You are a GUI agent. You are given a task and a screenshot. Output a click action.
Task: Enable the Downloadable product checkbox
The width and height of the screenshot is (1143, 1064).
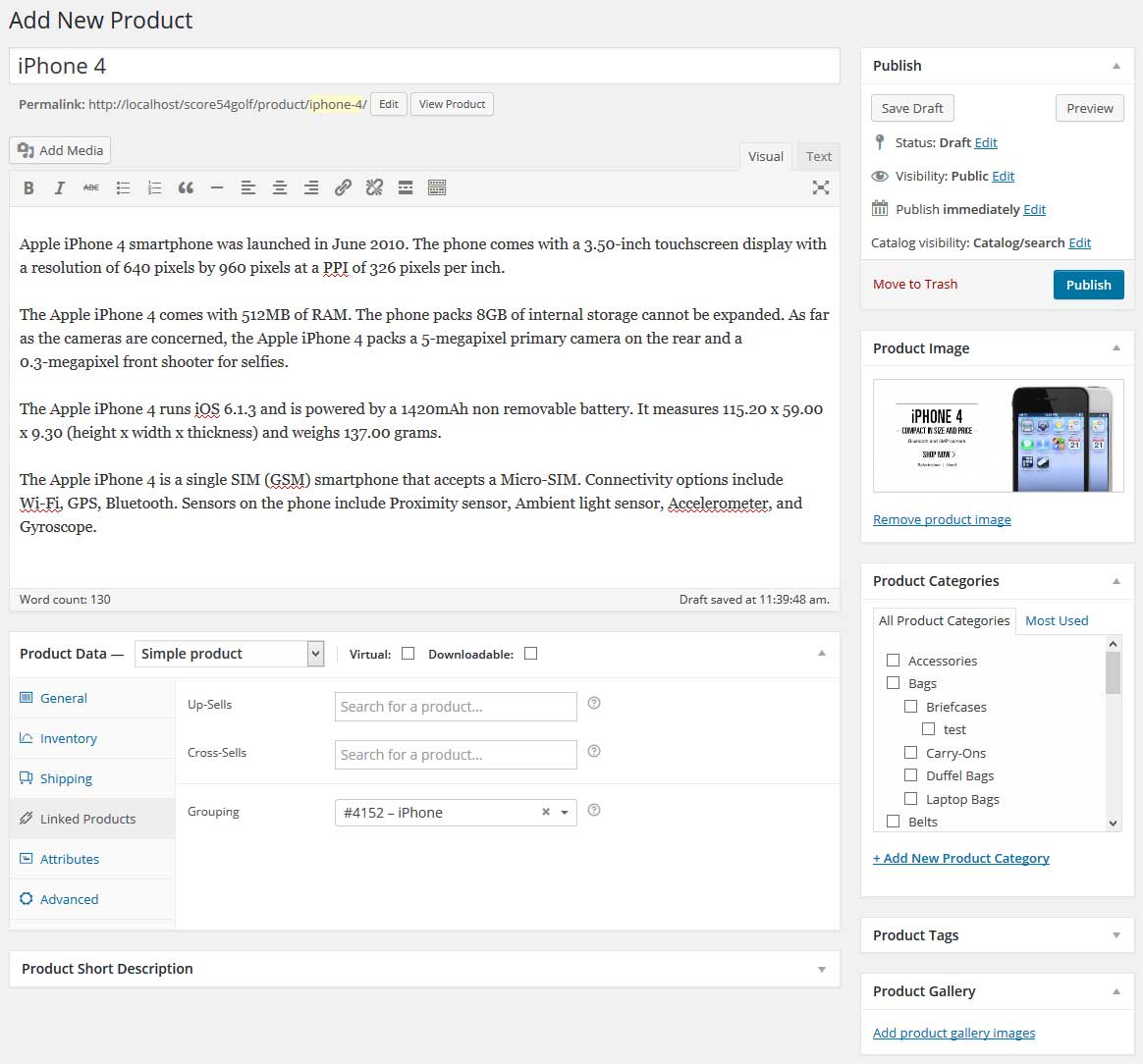point(530,653)
